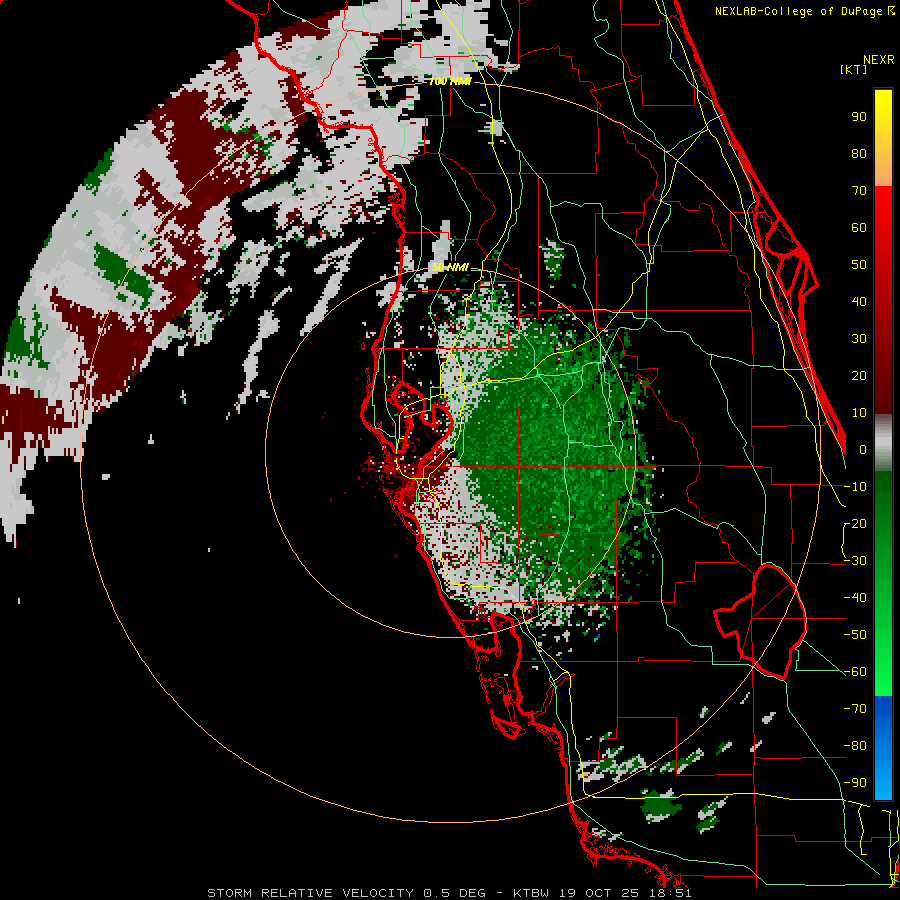Viewport: 900px width, 900px height.
Task: Click the 70 value on velocity scale
Action: (x=859, y=191)
